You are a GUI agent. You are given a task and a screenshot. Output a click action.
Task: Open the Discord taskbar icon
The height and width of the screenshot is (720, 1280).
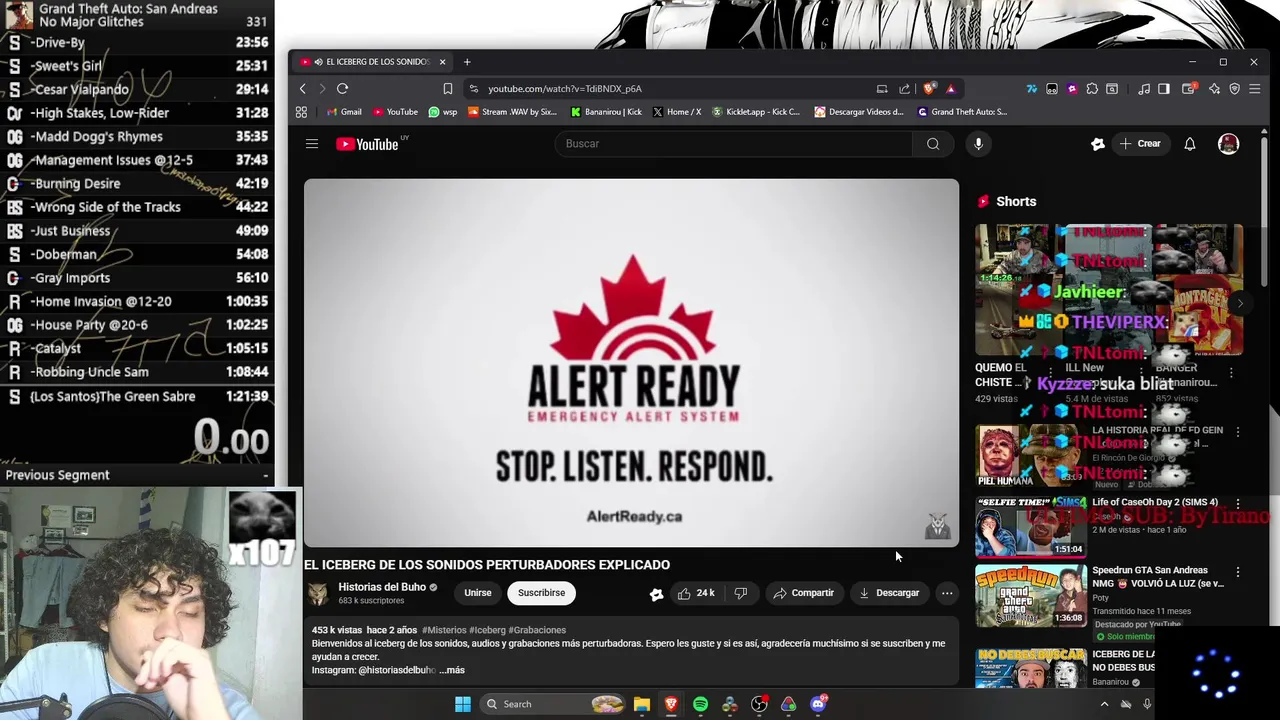point(818,704)
